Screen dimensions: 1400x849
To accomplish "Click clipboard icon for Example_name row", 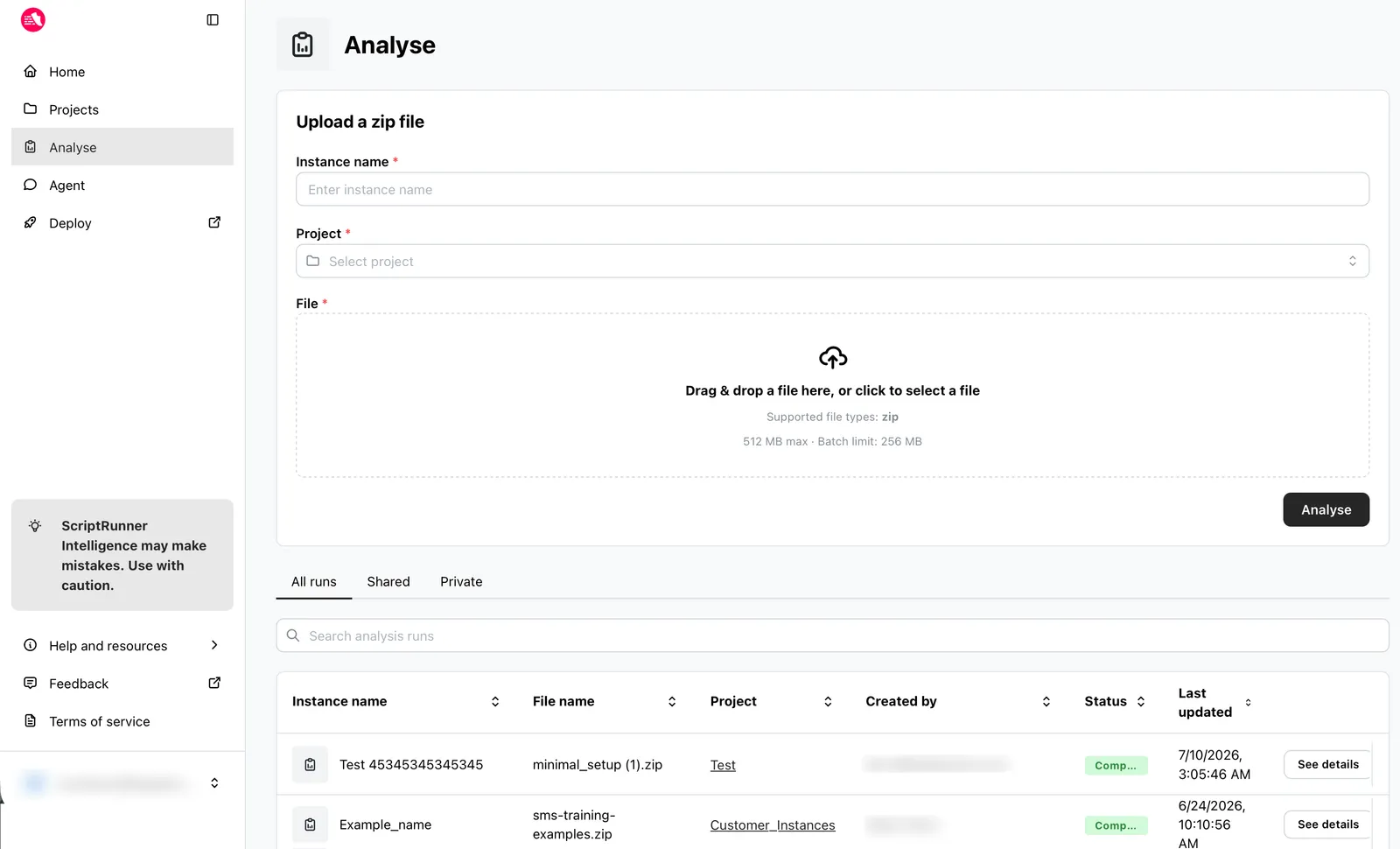I will tap(310, 824).
